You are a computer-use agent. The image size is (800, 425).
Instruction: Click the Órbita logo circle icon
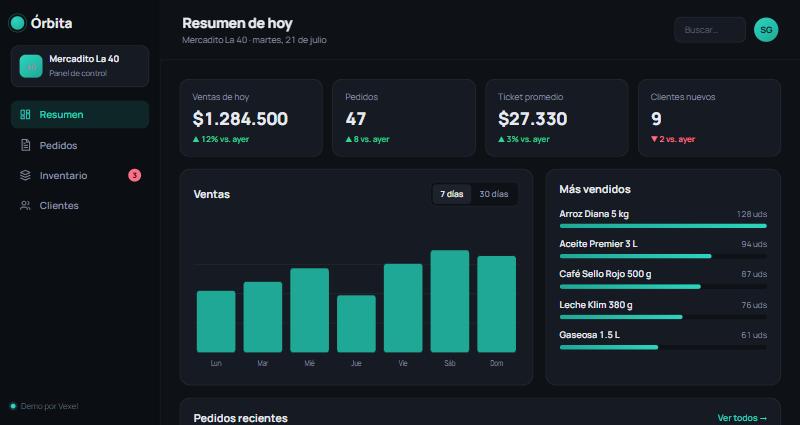tap(17, 23)
